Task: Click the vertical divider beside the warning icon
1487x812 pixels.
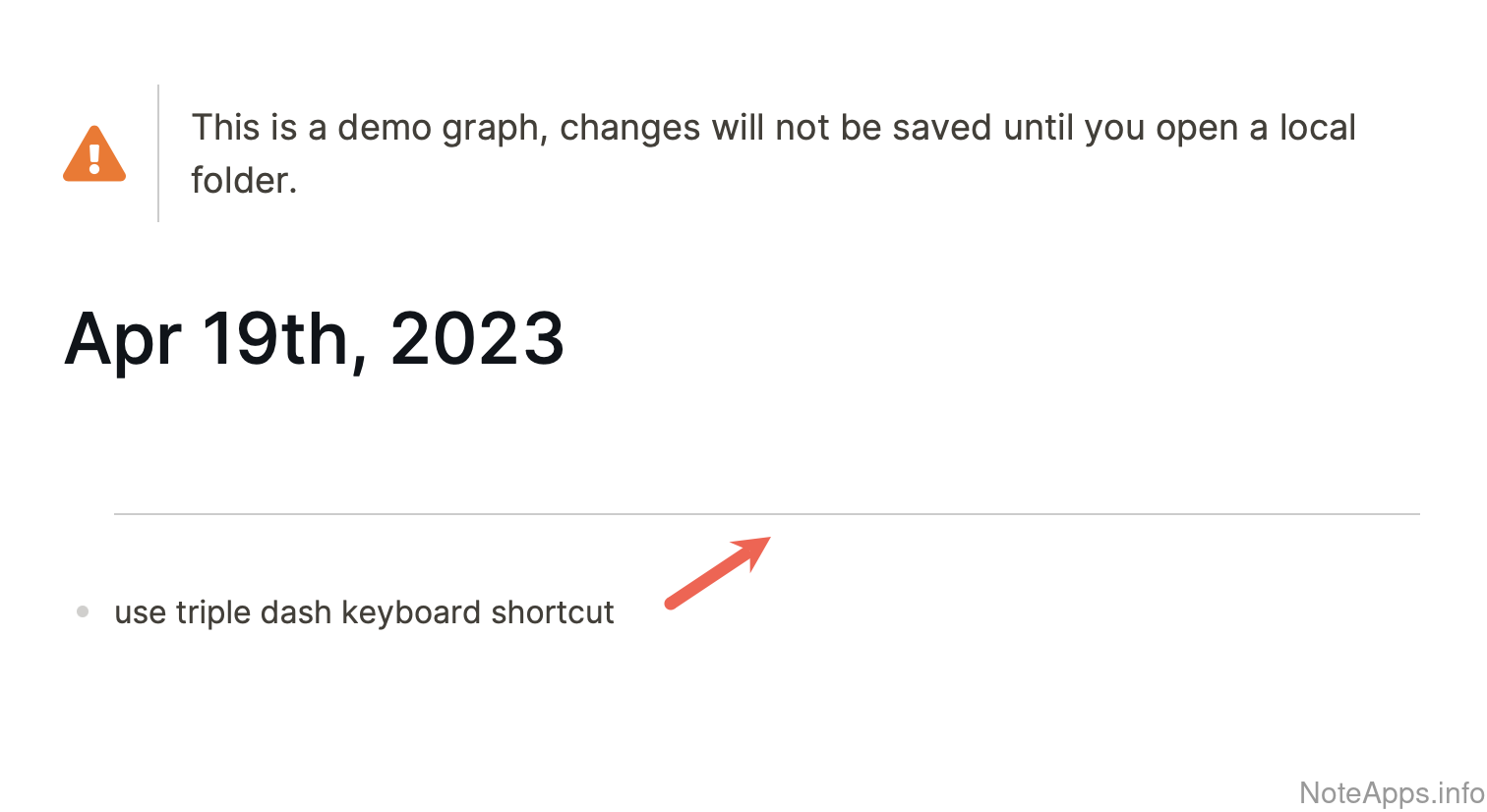Action: point(158,153)
